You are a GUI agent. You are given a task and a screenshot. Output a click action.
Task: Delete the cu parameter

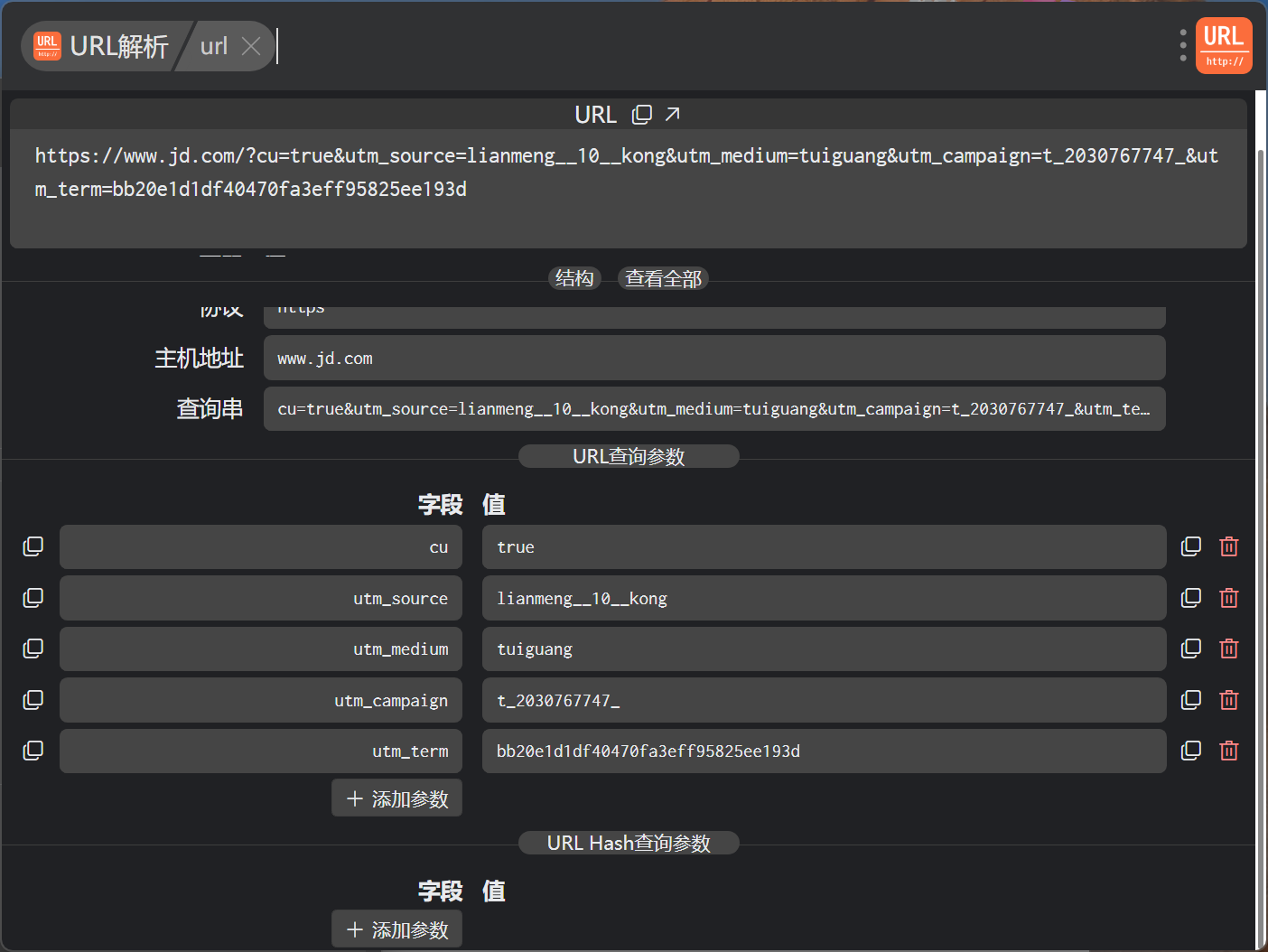[1229, 546]
